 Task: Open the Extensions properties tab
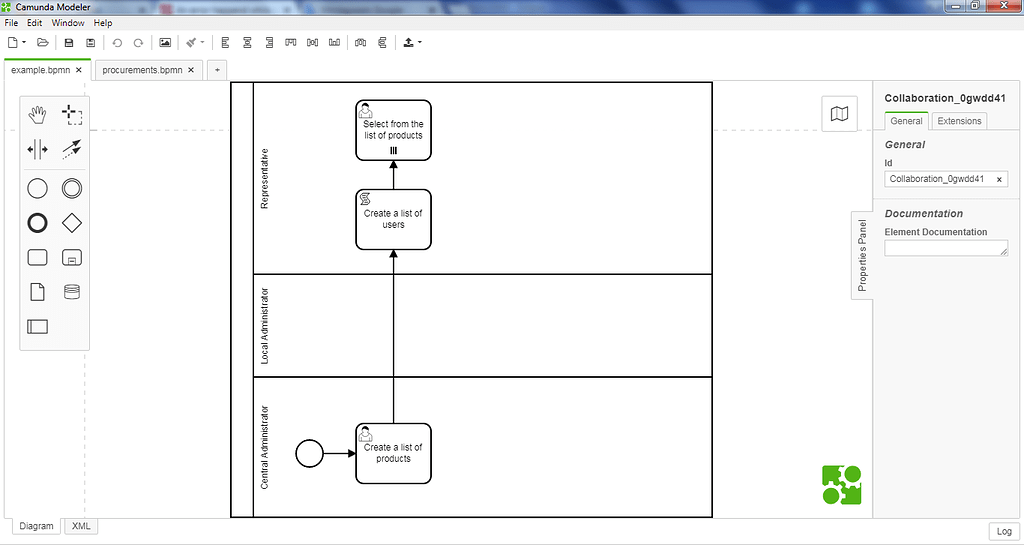click(x=959, y=121)
